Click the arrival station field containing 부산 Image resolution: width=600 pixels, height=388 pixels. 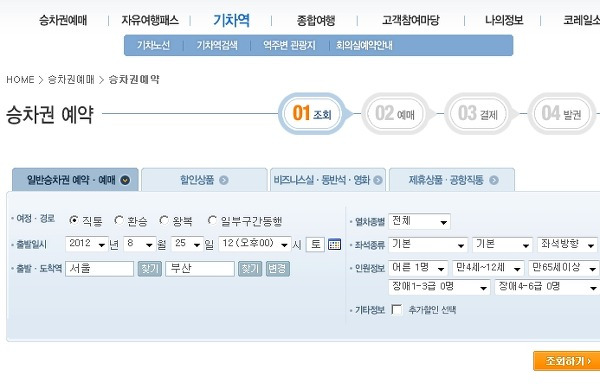coord(200,269)
